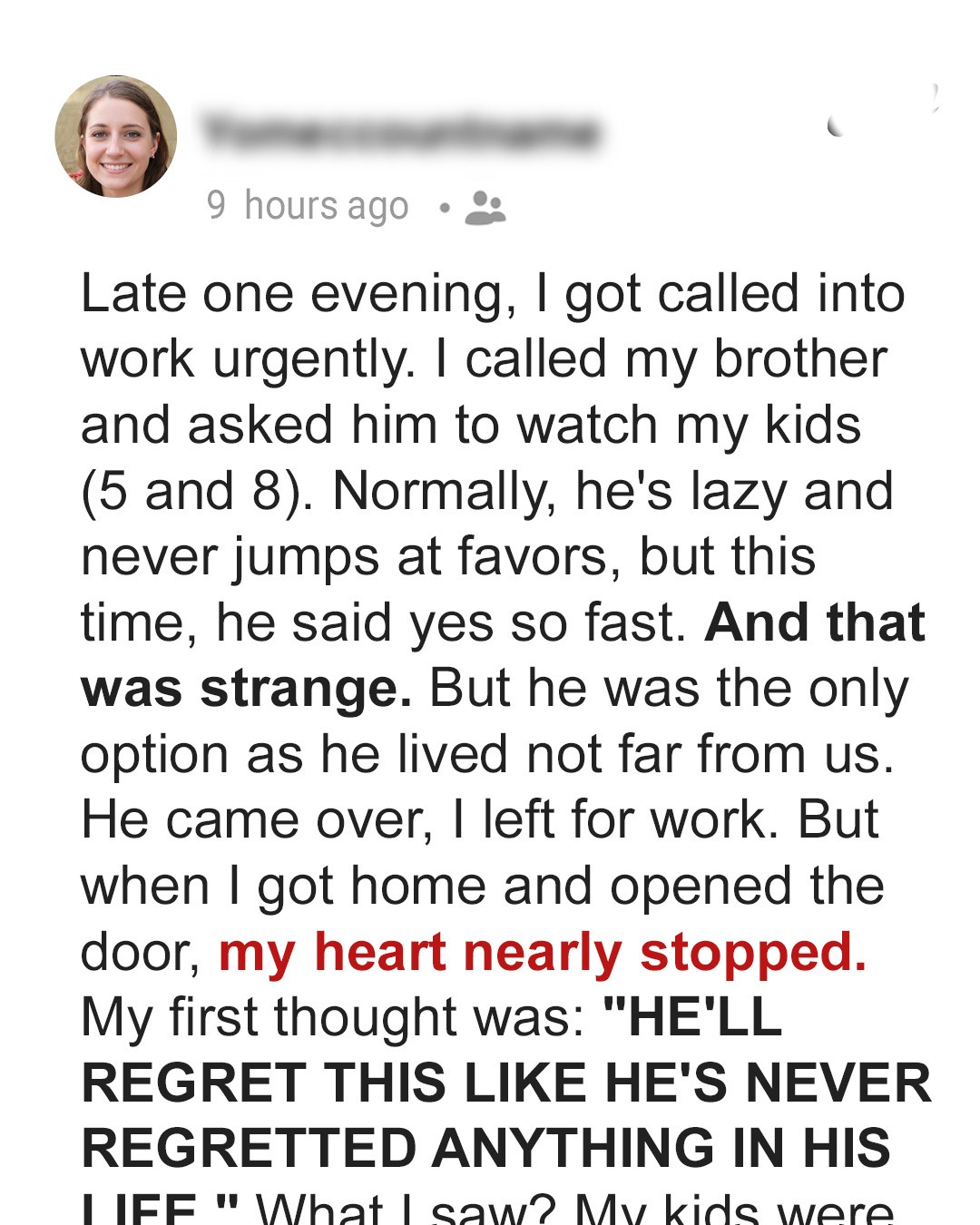Click the word "brother" in the post

pos(800,359)
